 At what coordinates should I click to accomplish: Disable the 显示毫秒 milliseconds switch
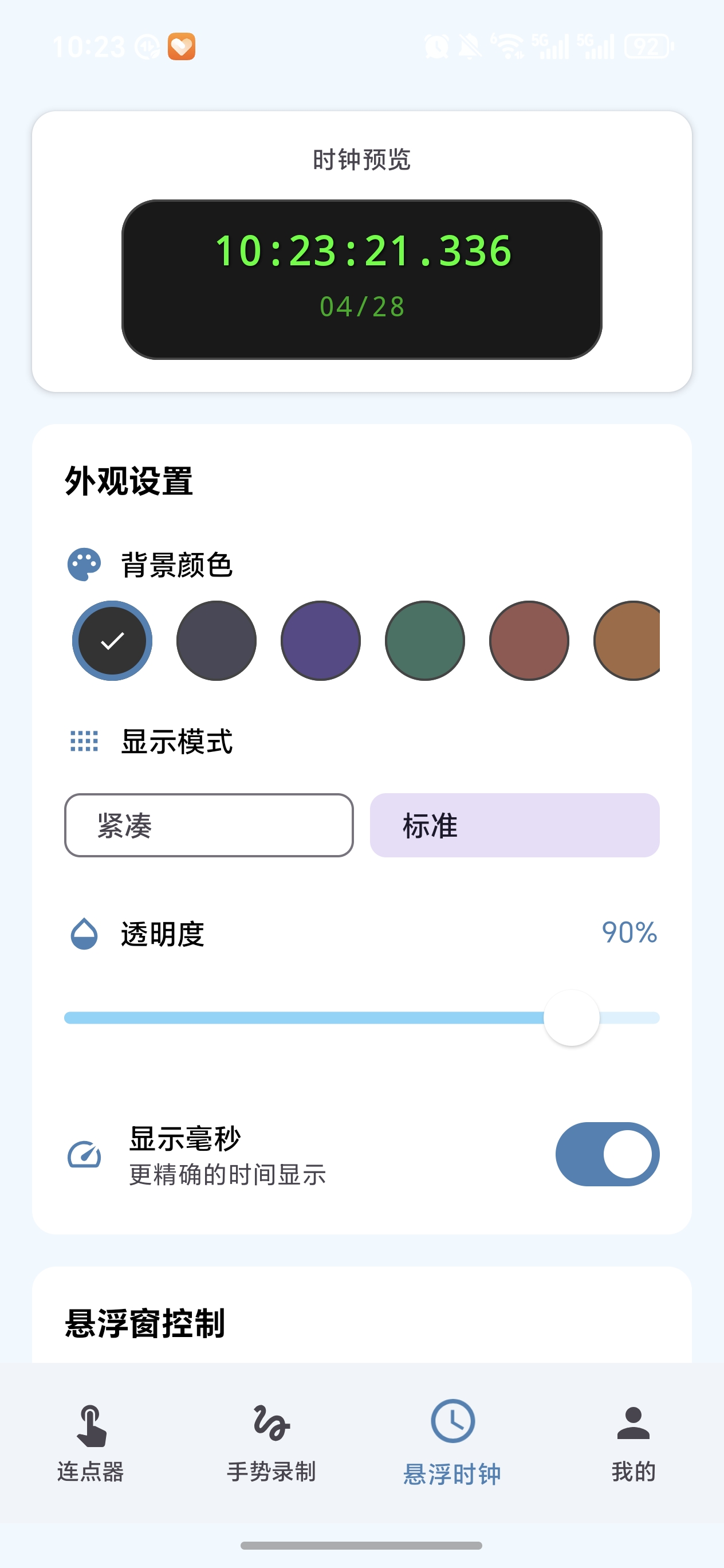pos(607,1154)
